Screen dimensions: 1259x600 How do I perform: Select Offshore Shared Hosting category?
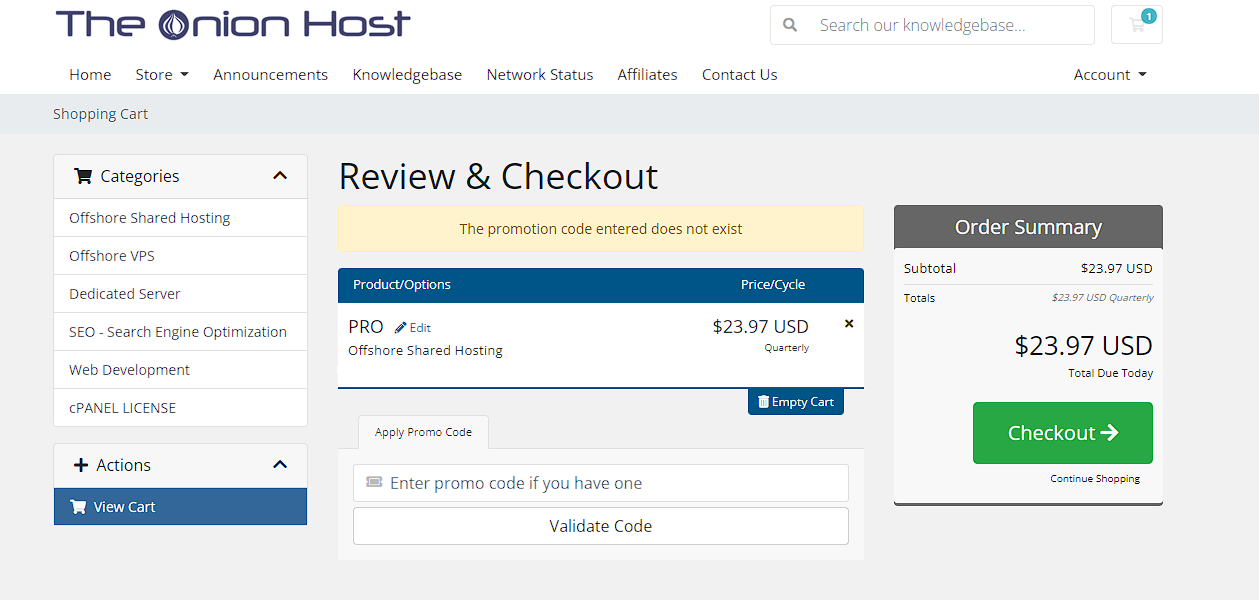tap(180, 218)
